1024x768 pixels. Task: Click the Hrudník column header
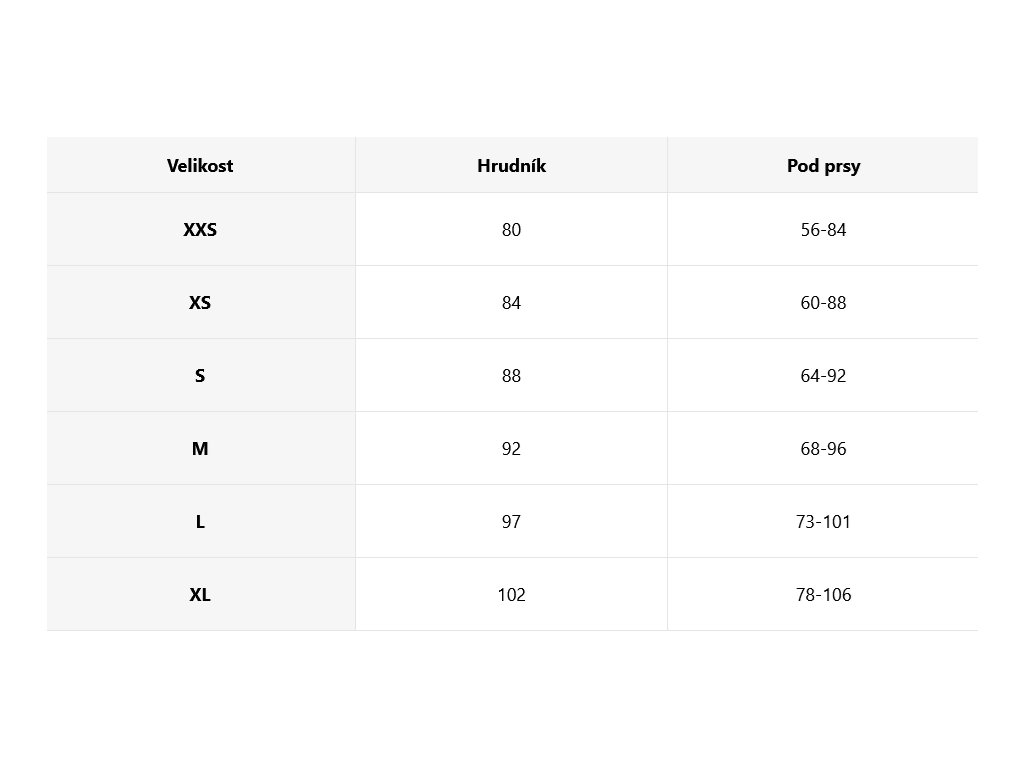(x=511, y=166)
